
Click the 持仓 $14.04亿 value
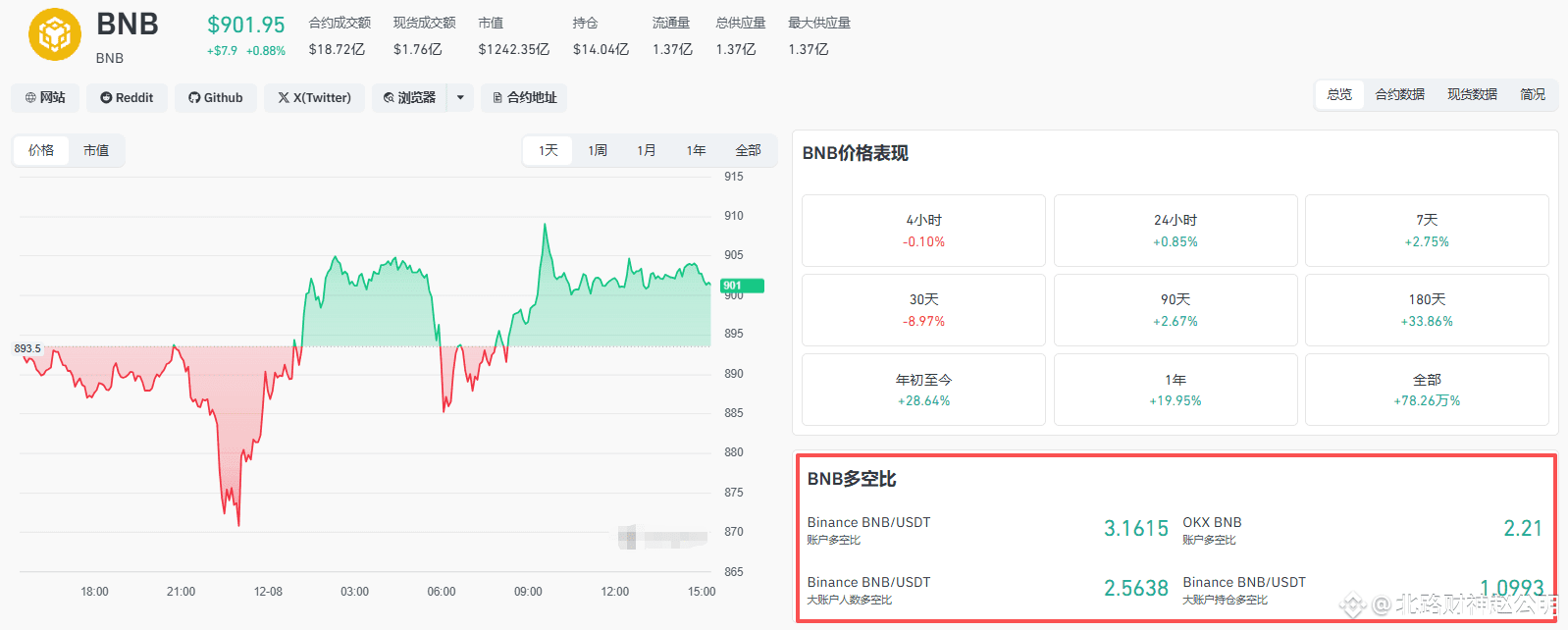click(601, 49)
